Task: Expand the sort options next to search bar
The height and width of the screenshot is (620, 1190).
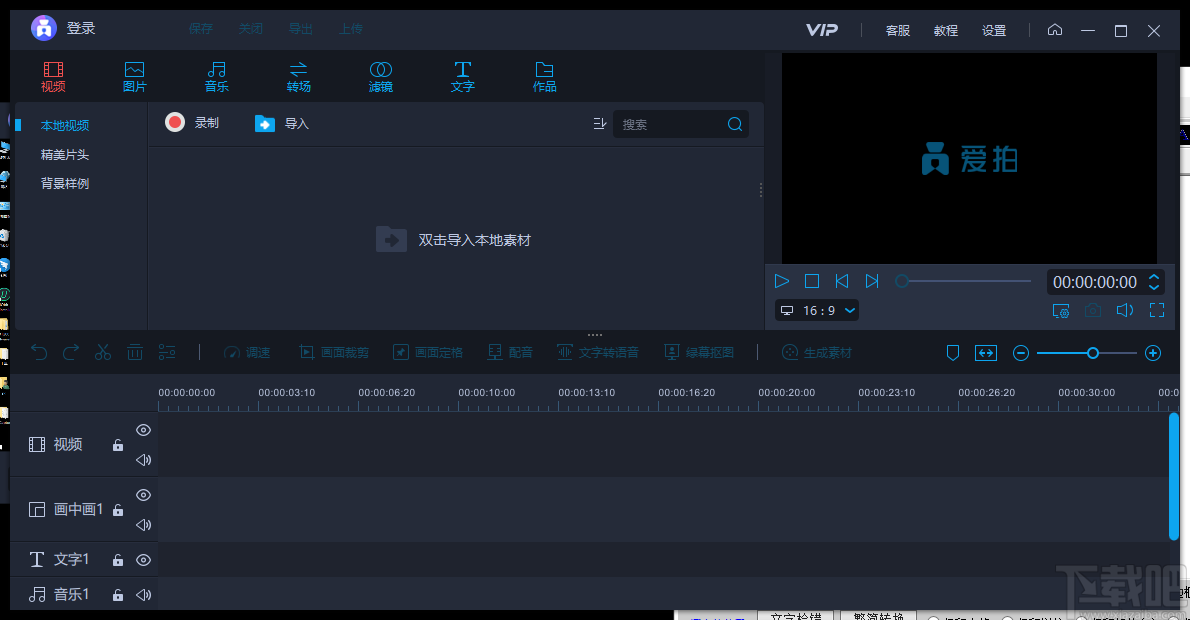Action: click(599, 124)
